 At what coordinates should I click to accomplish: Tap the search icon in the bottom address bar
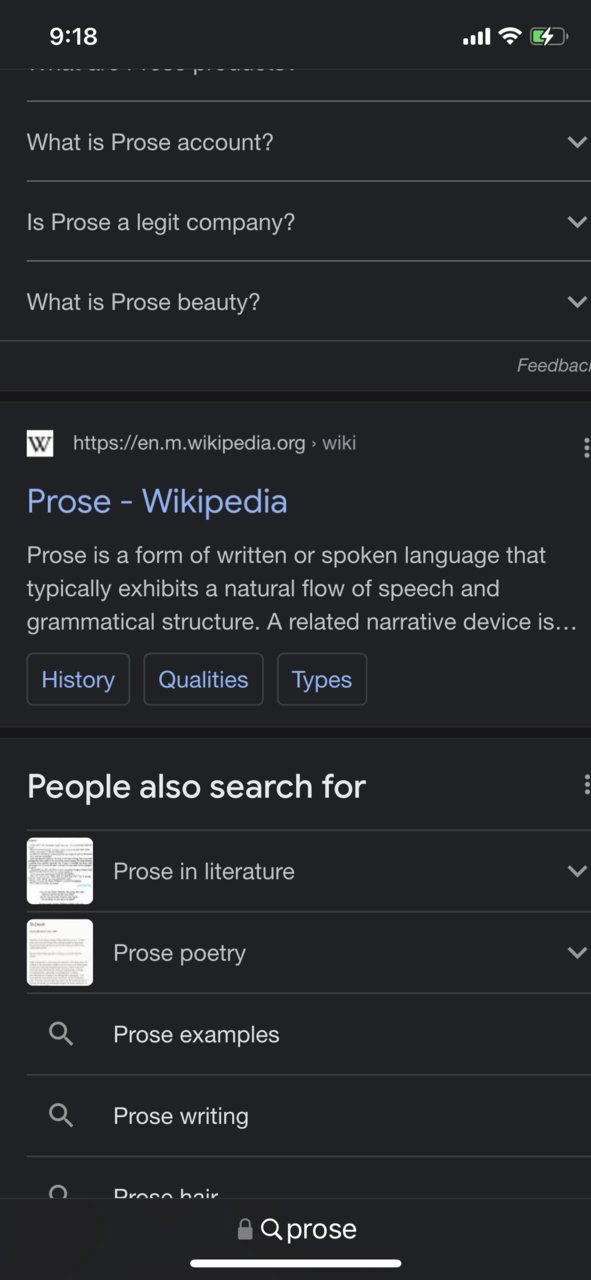[271, 1229]
